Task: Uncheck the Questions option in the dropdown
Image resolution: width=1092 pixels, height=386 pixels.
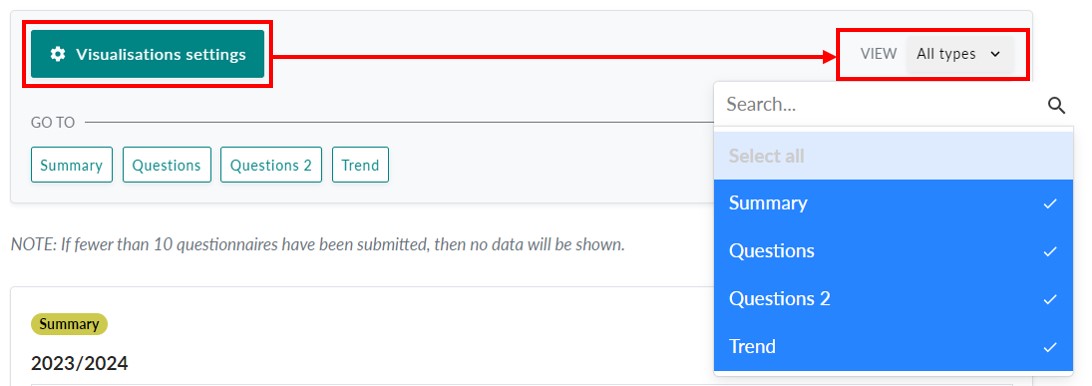Action: [894, 252]
